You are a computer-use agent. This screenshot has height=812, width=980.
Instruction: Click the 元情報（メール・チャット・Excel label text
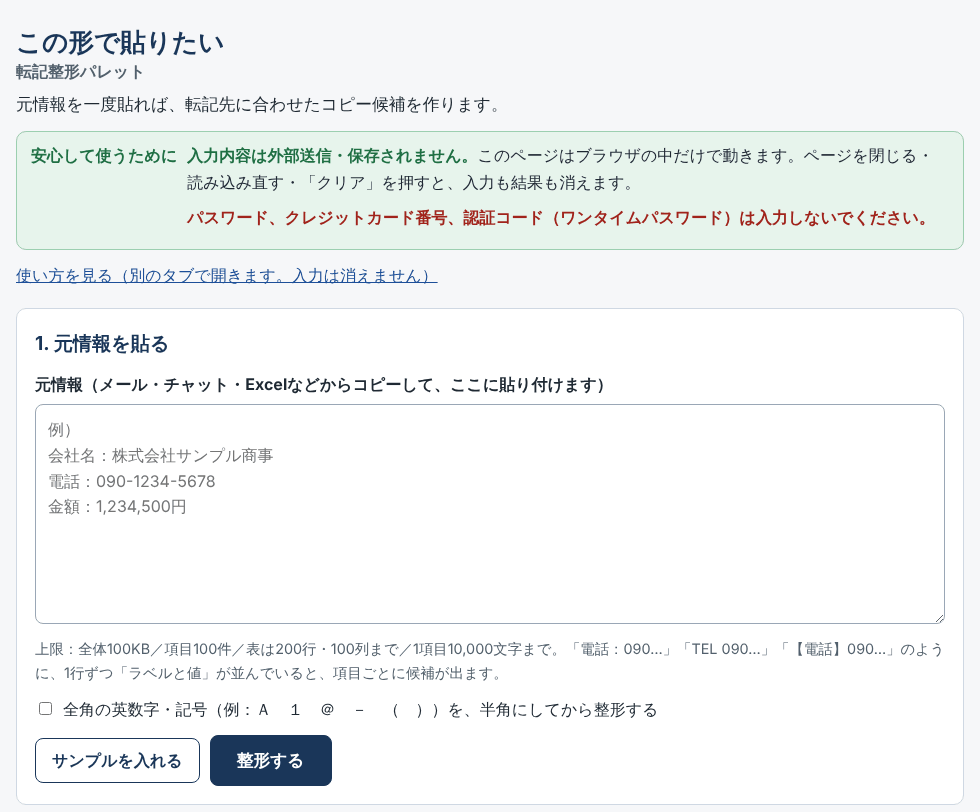pyautogui.click(x=320, y=384)
